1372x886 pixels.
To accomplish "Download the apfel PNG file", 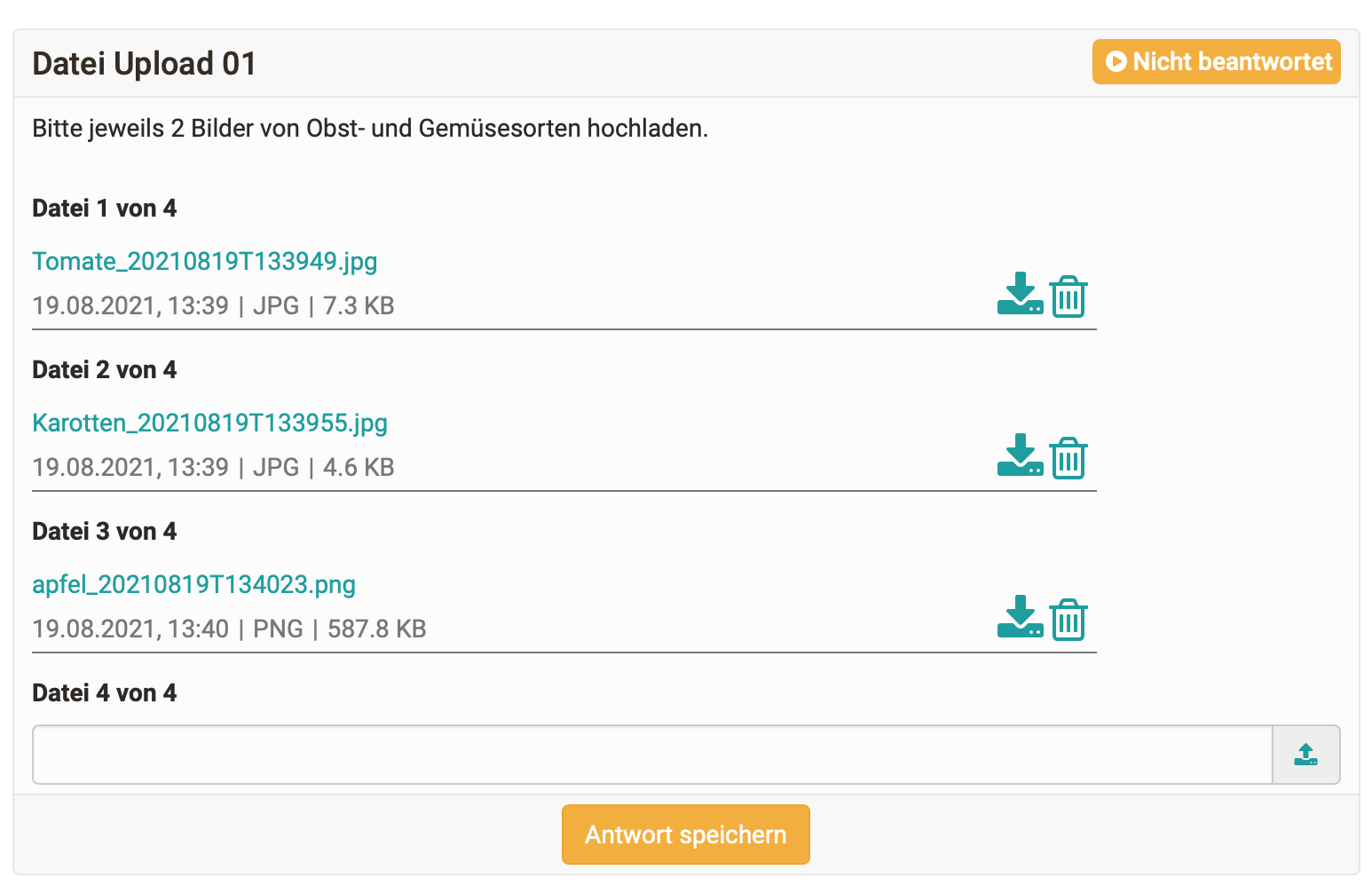I will (1020, 618).
